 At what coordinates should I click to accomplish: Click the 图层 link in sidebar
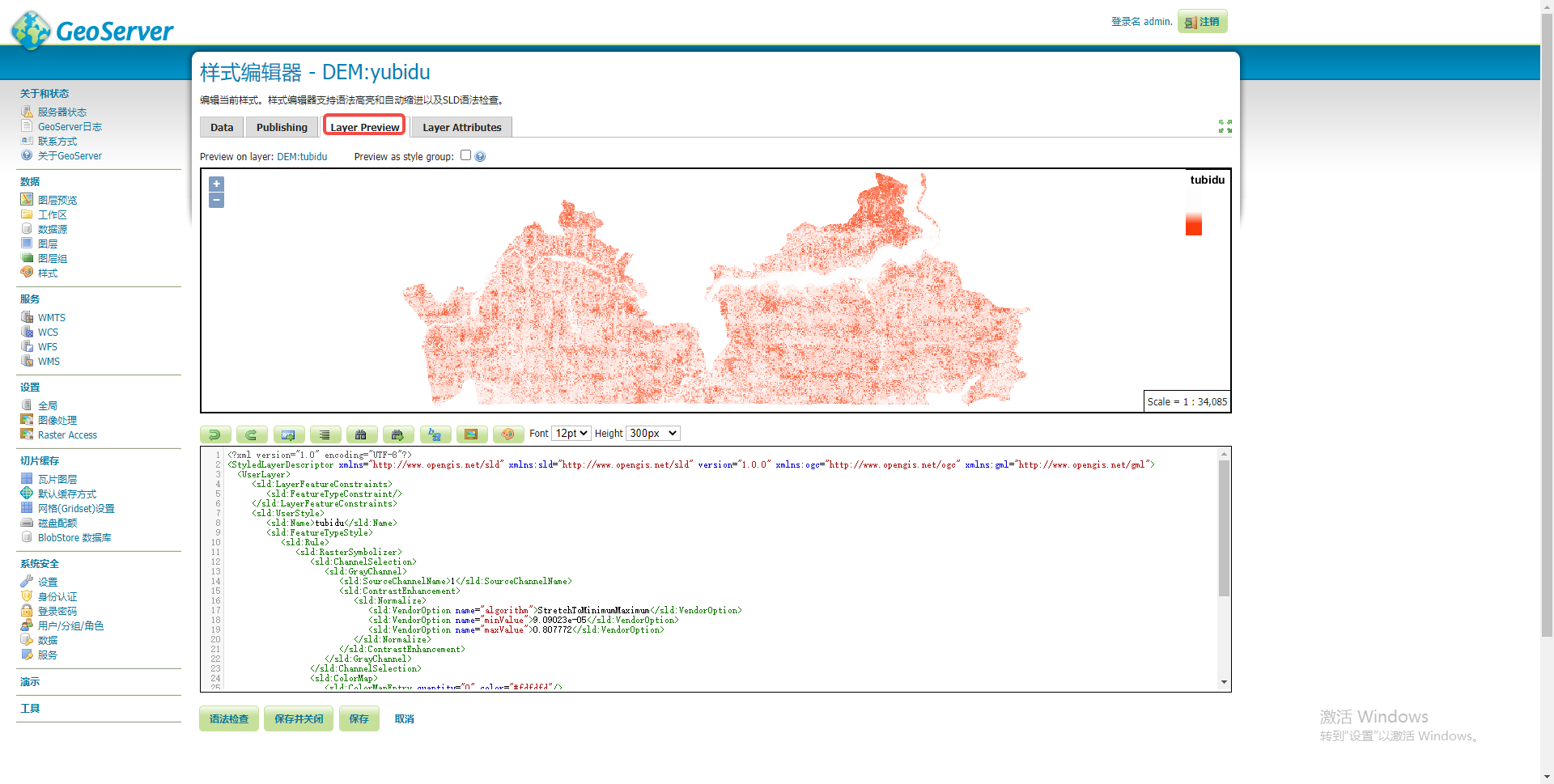pos(48,244)
